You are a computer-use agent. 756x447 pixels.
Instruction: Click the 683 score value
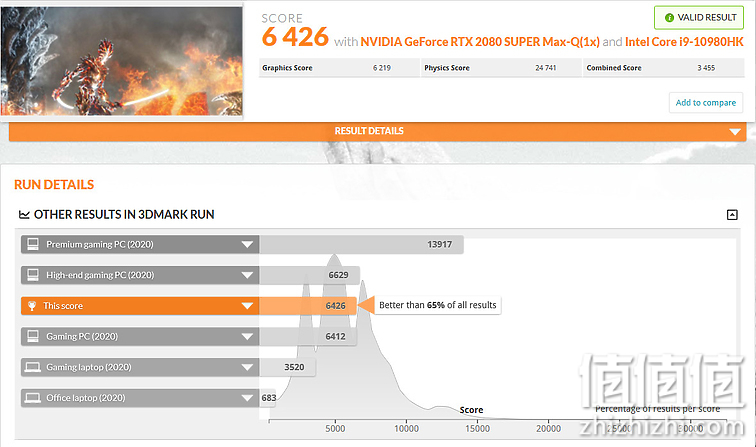pyautogui.click(x=269, y=398)
